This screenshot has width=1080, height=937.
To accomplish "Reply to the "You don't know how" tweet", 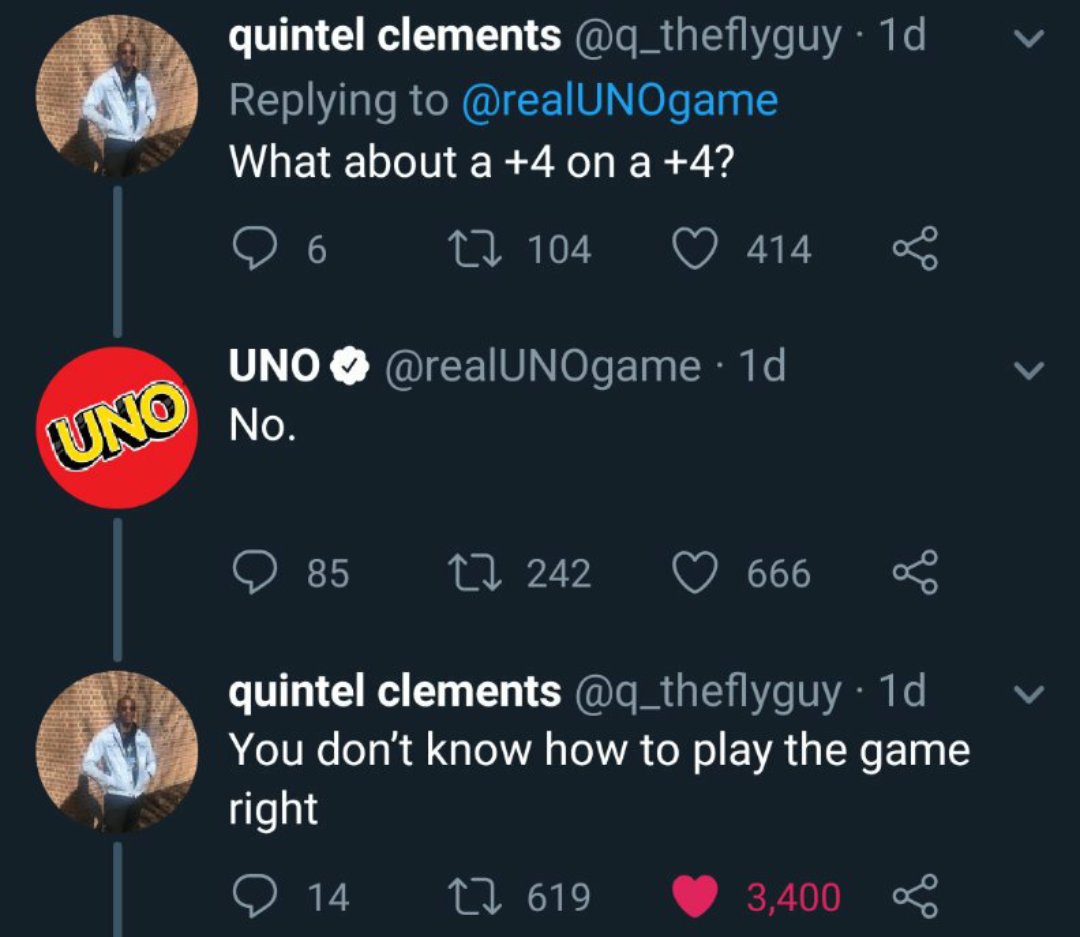I will [254, 896].
